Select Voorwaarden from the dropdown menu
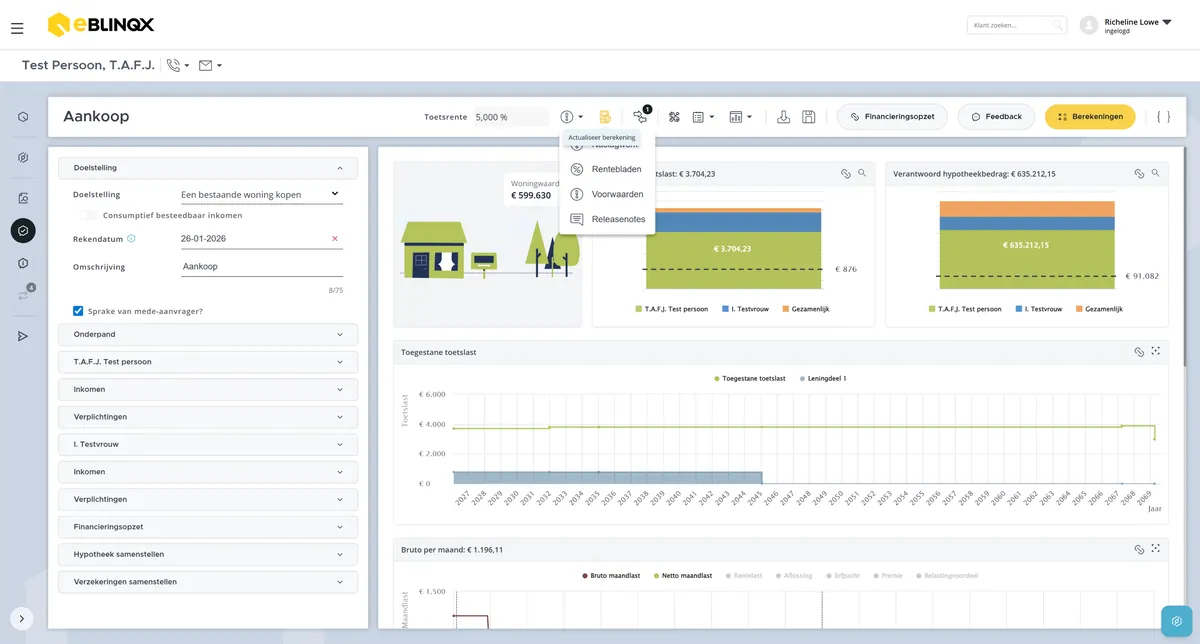The width and height of the screenshot is (1200, 644). click(608, 194)
